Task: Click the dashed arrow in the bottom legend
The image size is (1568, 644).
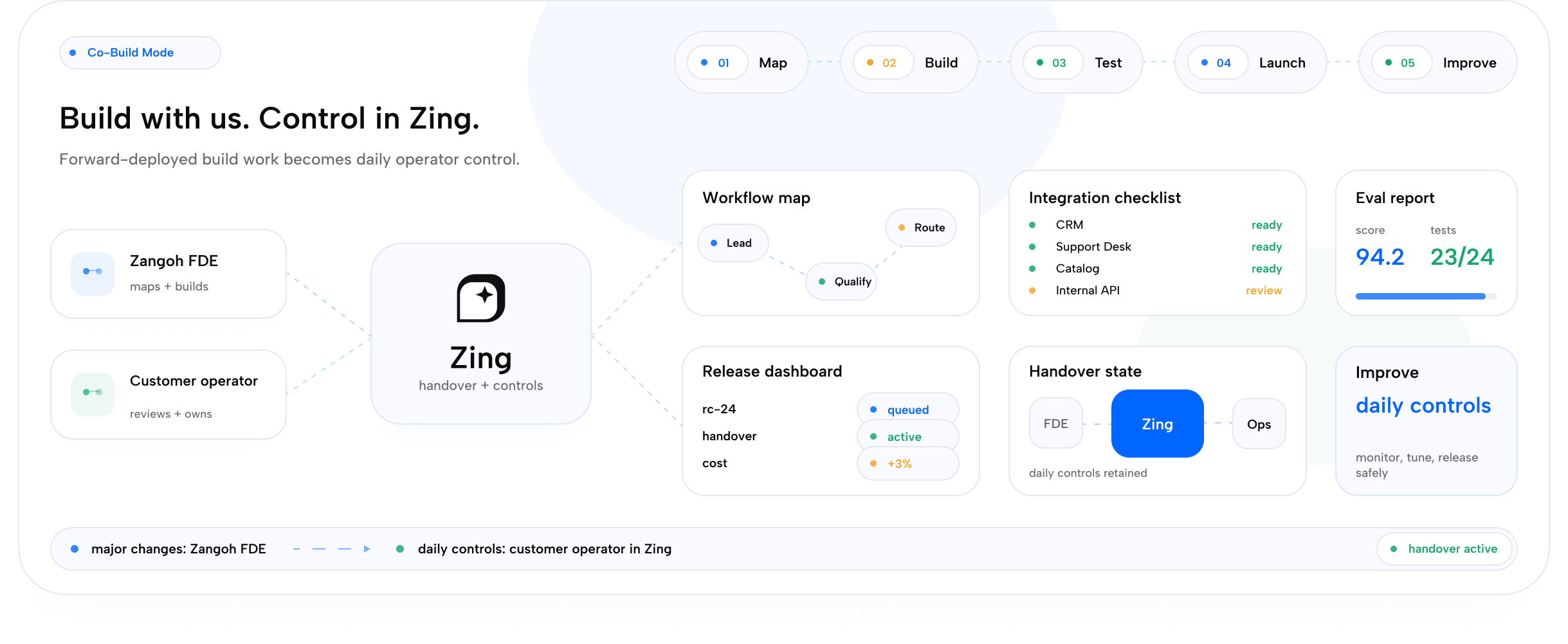Action: pyautogui.click(x=332, y=549)
